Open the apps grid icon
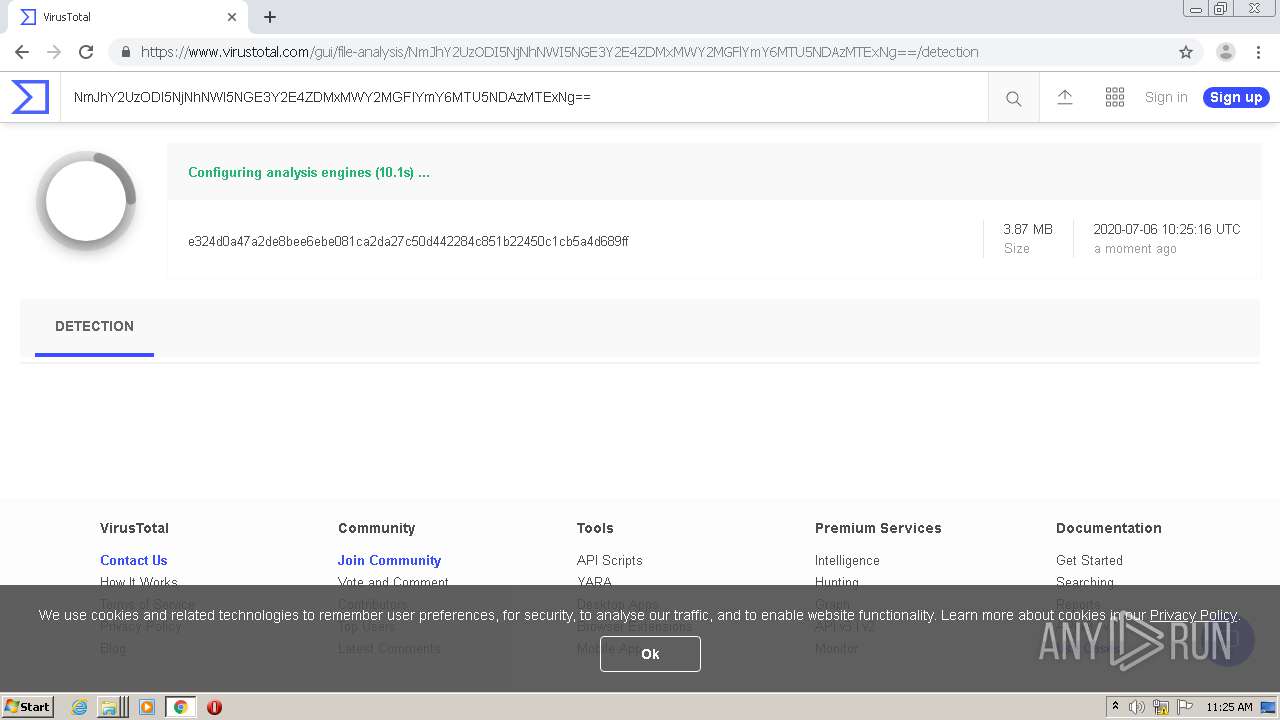1280x720 pixels. 1115,97
